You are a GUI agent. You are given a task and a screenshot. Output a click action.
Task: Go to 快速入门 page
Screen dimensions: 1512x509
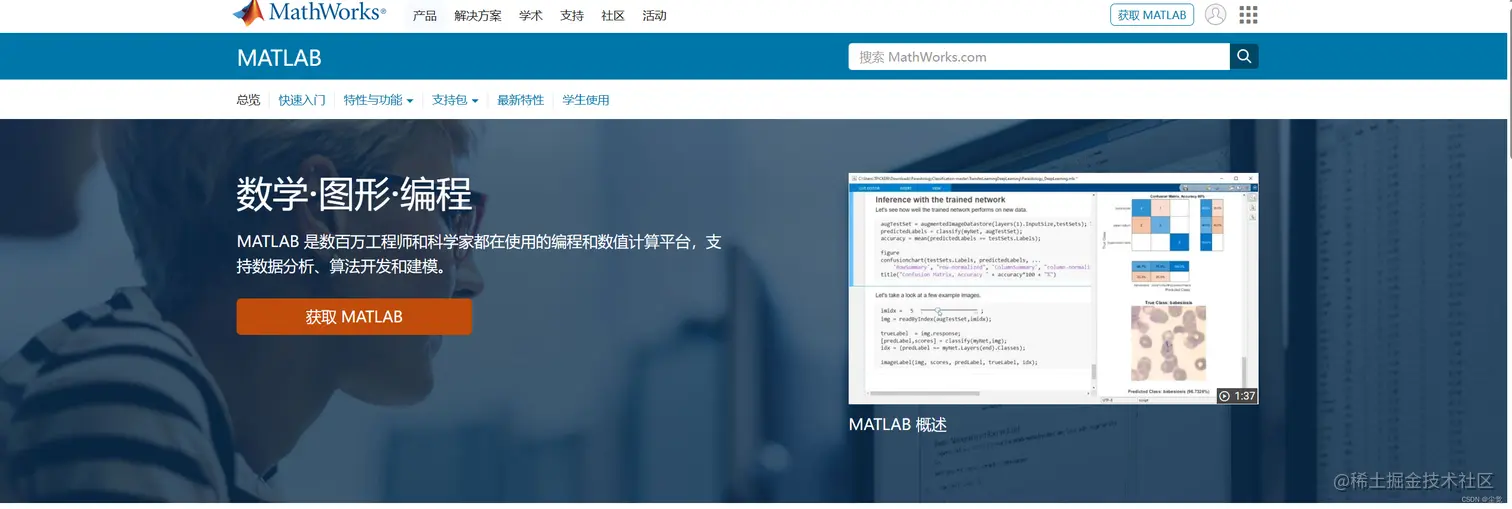click(x=302, y=100)
